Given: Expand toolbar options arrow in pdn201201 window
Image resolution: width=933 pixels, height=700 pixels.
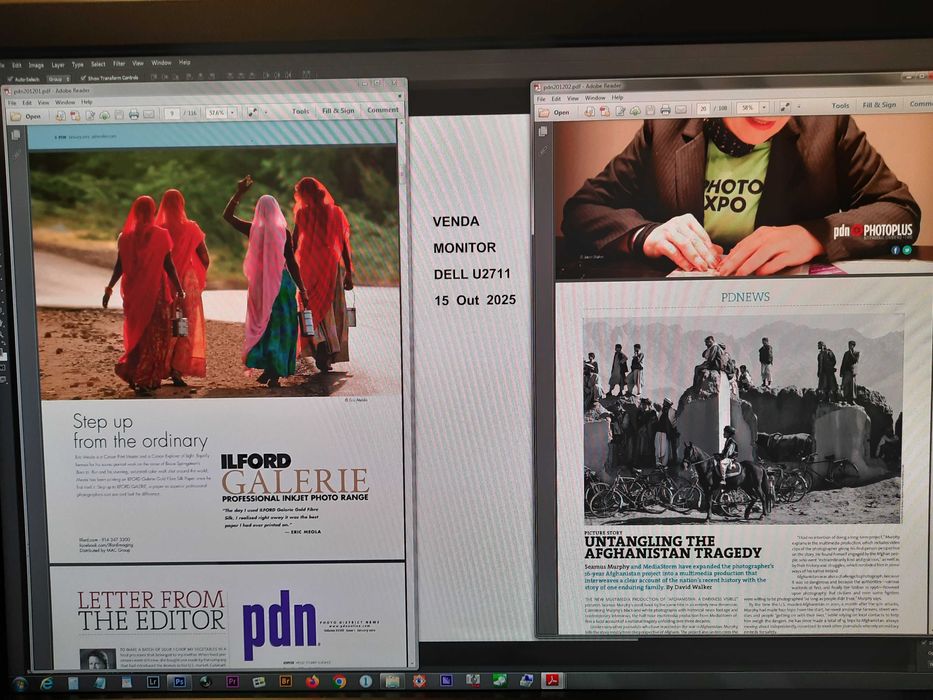Looking at the screenshot, I should 266,112.
